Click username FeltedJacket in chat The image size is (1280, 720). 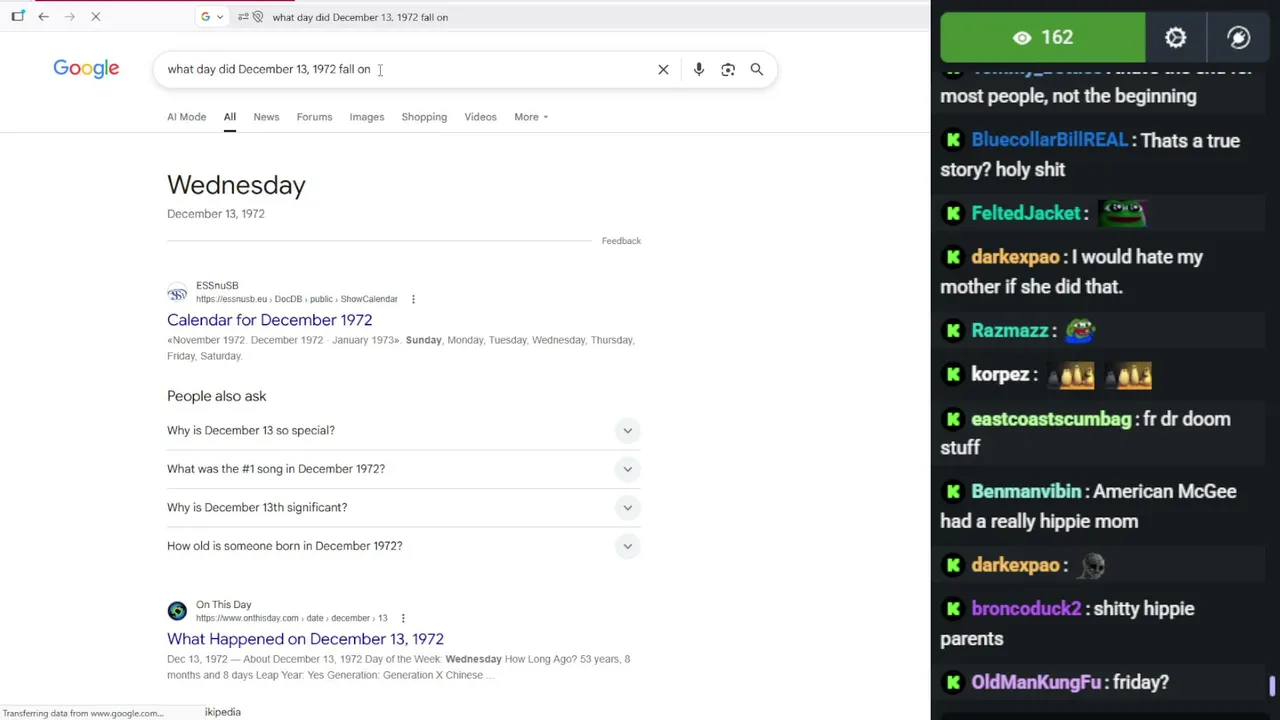coord(1026,213)
